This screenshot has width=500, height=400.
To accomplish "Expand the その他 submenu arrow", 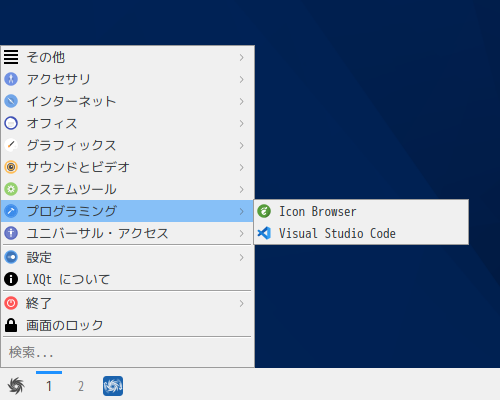I will click(x=242, y=57).
